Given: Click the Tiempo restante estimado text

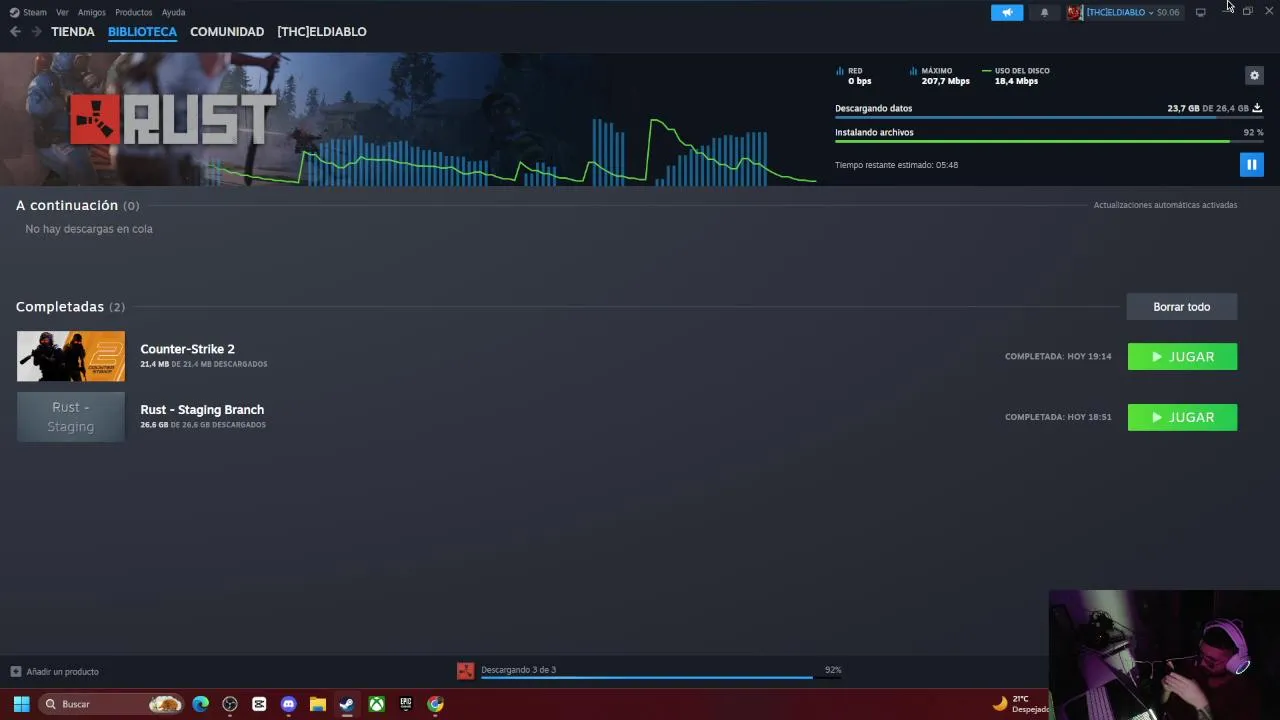Looking at the screenshot, I should click(x=896, y=165).
